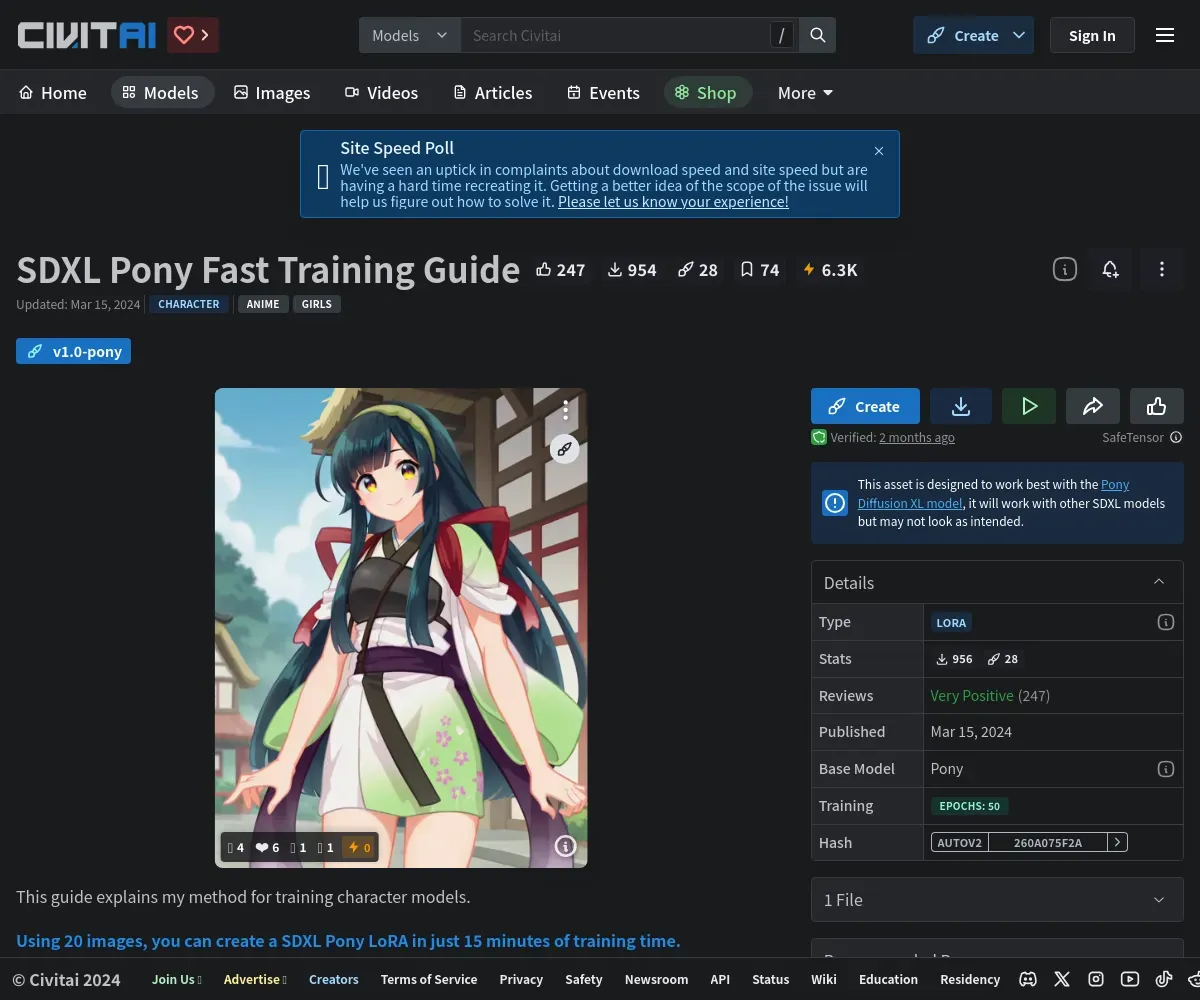
Task: Open the Pony Diffusion XL model link
Action: [x=993, y=494]
